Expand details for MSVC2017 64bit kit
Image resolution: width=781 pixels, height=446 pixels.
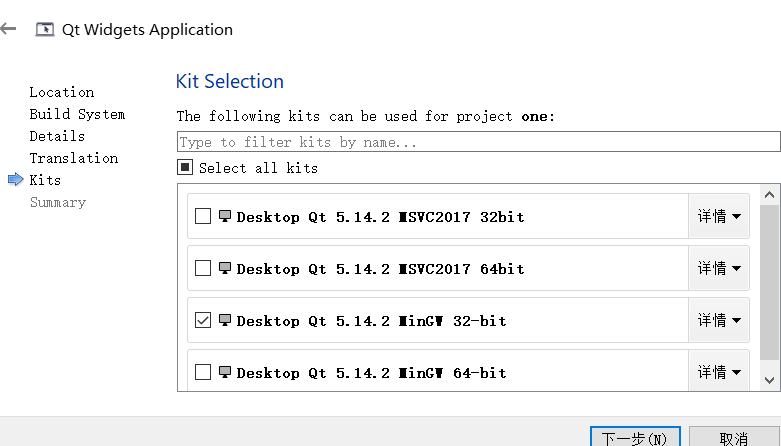(x=719, y=268)
